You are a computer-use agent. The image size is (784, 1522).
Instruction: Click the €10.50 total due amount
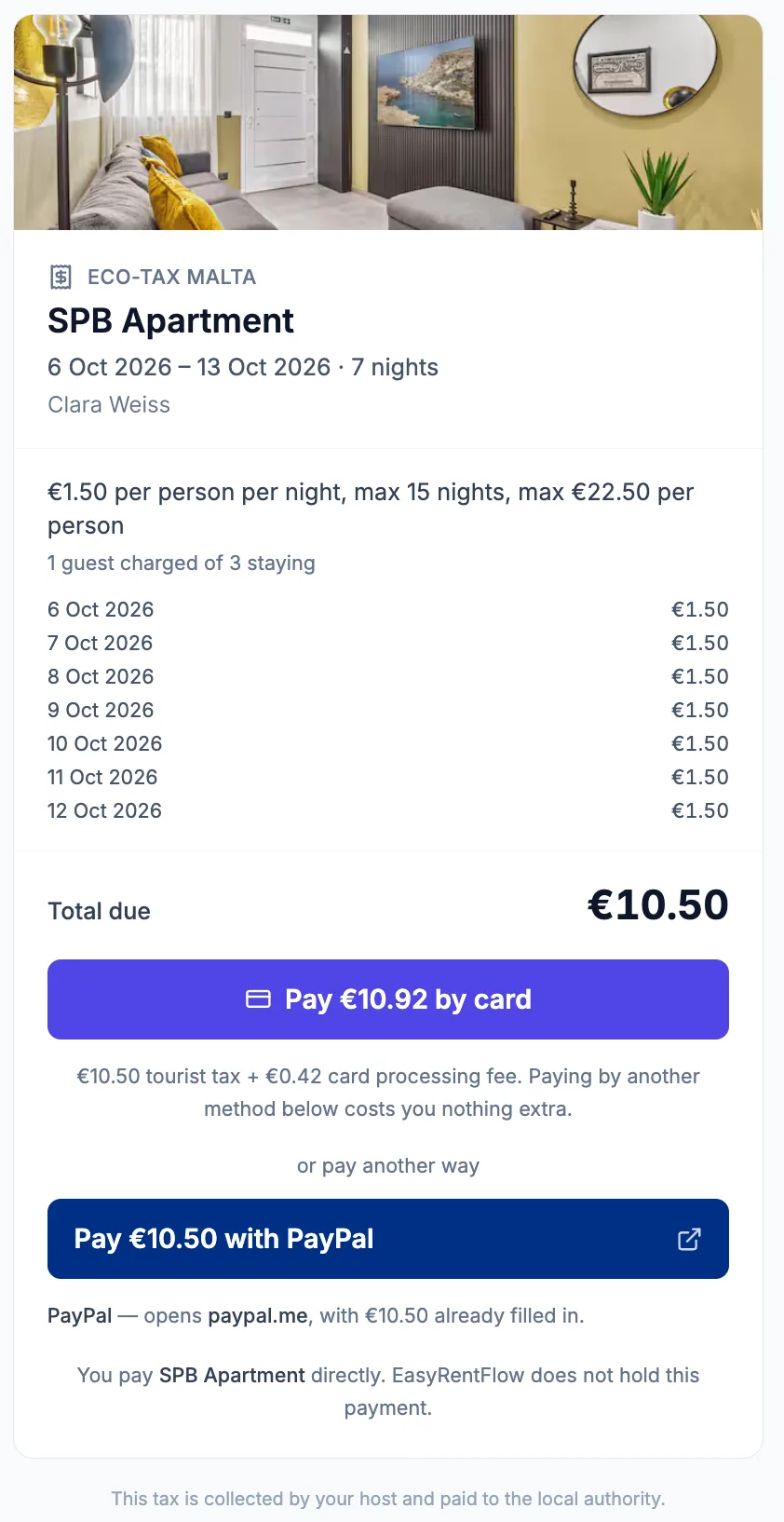click(x=658, y=905)
